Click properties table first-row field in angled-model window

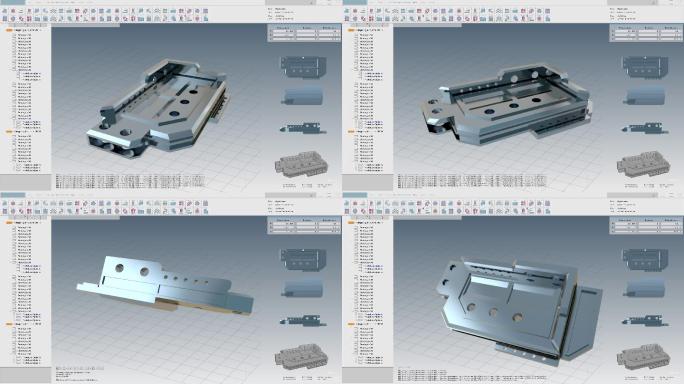point(304,31)
